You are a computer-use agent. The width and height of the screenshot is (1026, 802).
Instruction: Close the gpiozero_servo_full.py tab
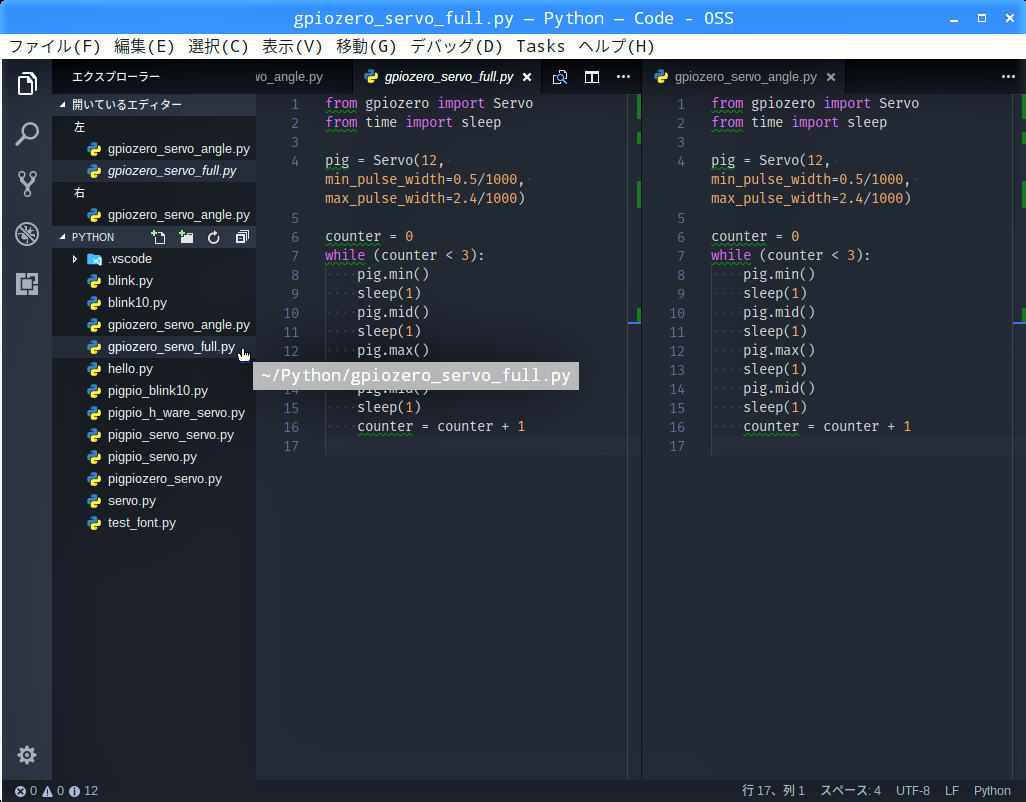tap(527, 77)
